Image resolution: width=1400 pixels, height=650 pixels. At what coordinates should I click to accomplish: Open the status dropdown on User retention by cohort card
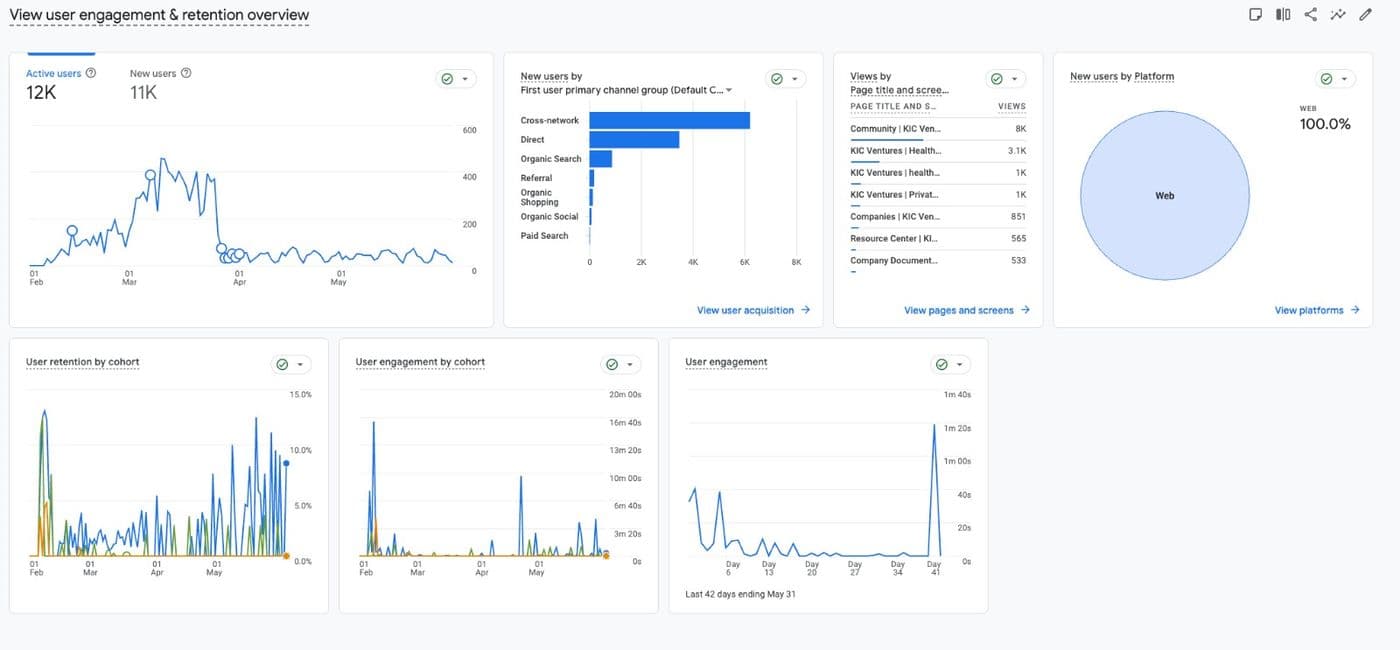(x=292, y=365)
